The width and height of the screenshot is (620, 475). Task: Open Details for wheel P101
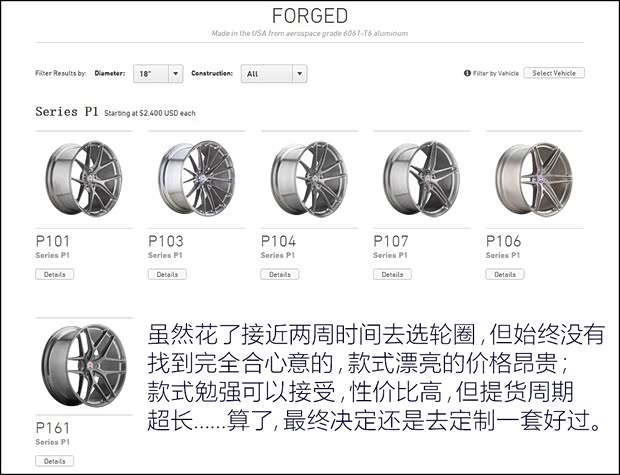pyautogui.click(x=55, y=274)
